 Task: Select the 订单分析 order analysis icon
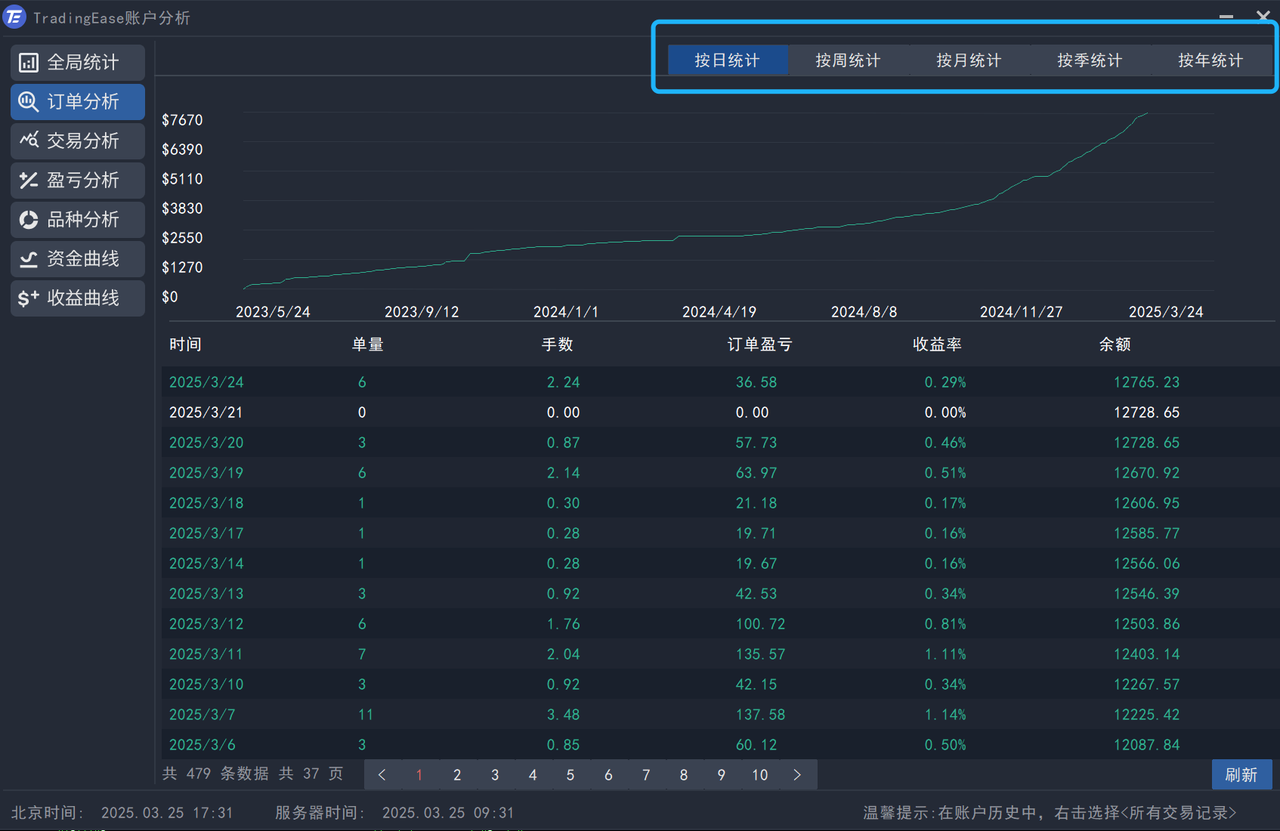tap(29, 102)
